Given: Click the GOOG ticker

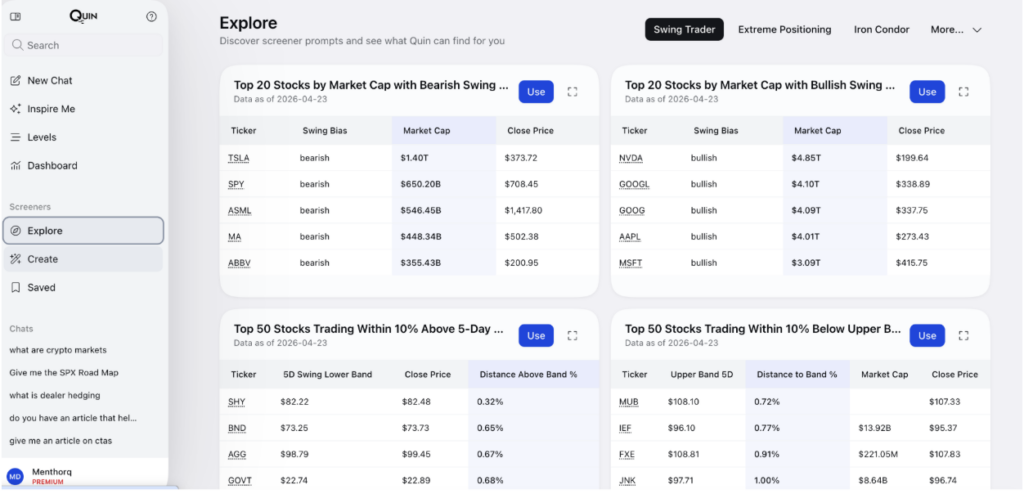Looking at the screenshot, I should (x=632, y=210).
